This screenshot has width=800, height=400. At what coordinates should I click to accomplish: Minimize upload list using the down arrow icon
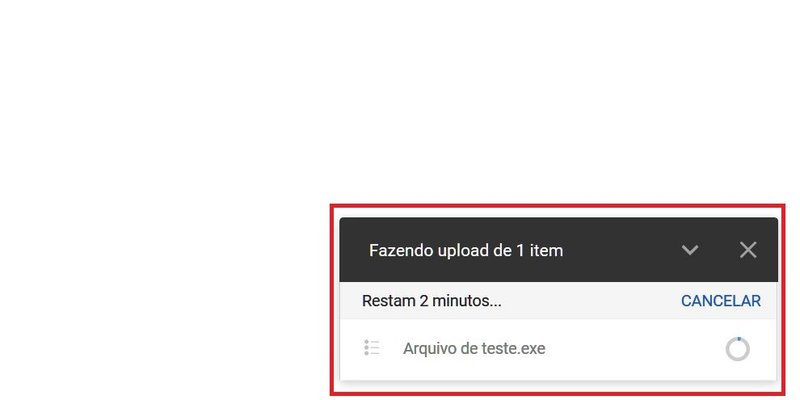(690, 250)
